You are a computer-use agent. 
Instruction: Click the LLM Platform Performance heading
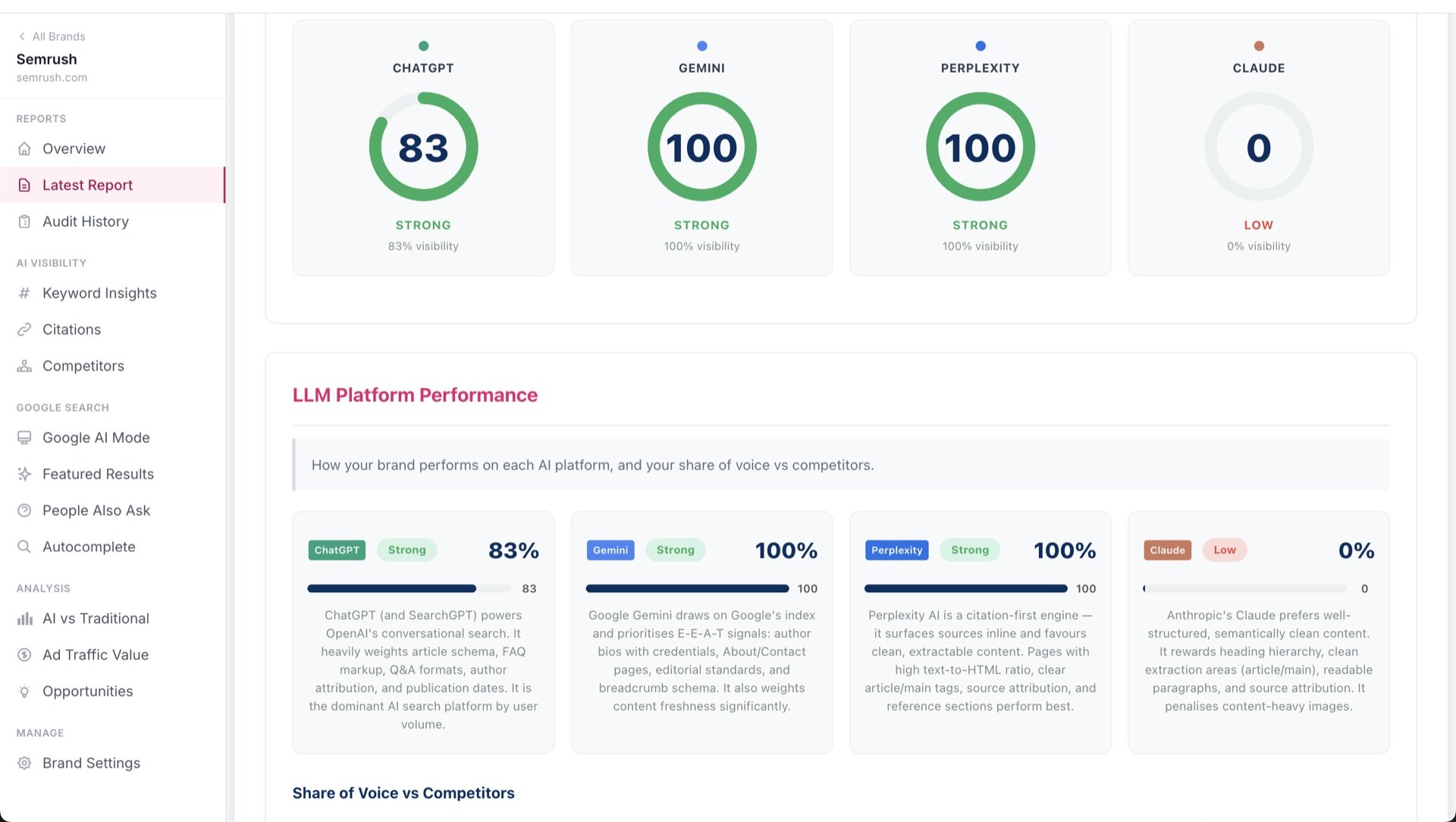(x=415, y=395)
